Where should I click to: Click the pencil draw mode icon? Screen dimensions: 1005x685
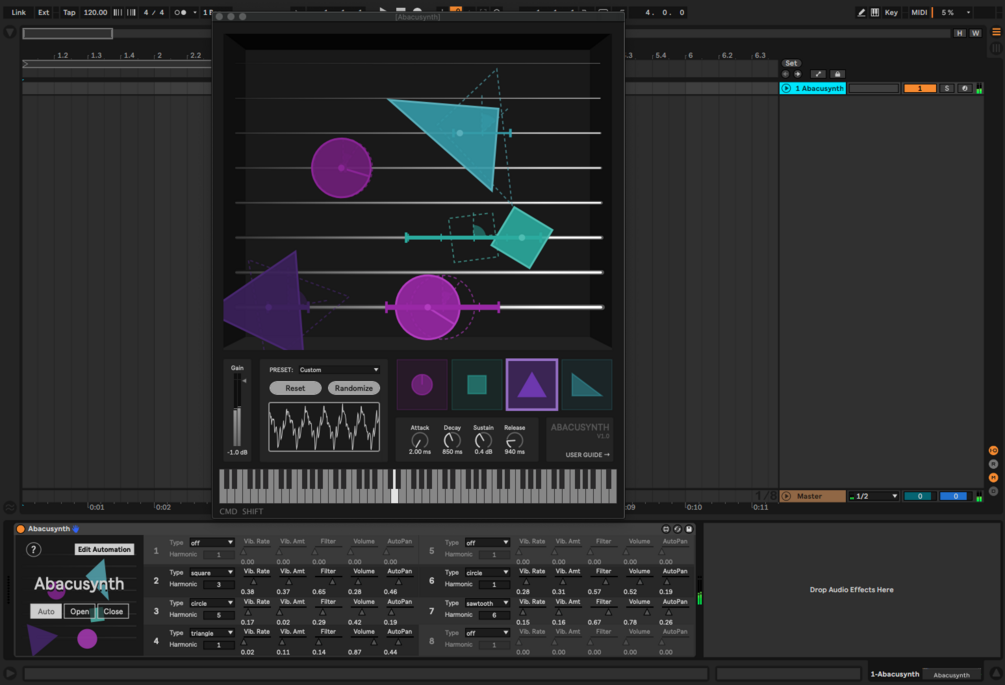point(861,12)
